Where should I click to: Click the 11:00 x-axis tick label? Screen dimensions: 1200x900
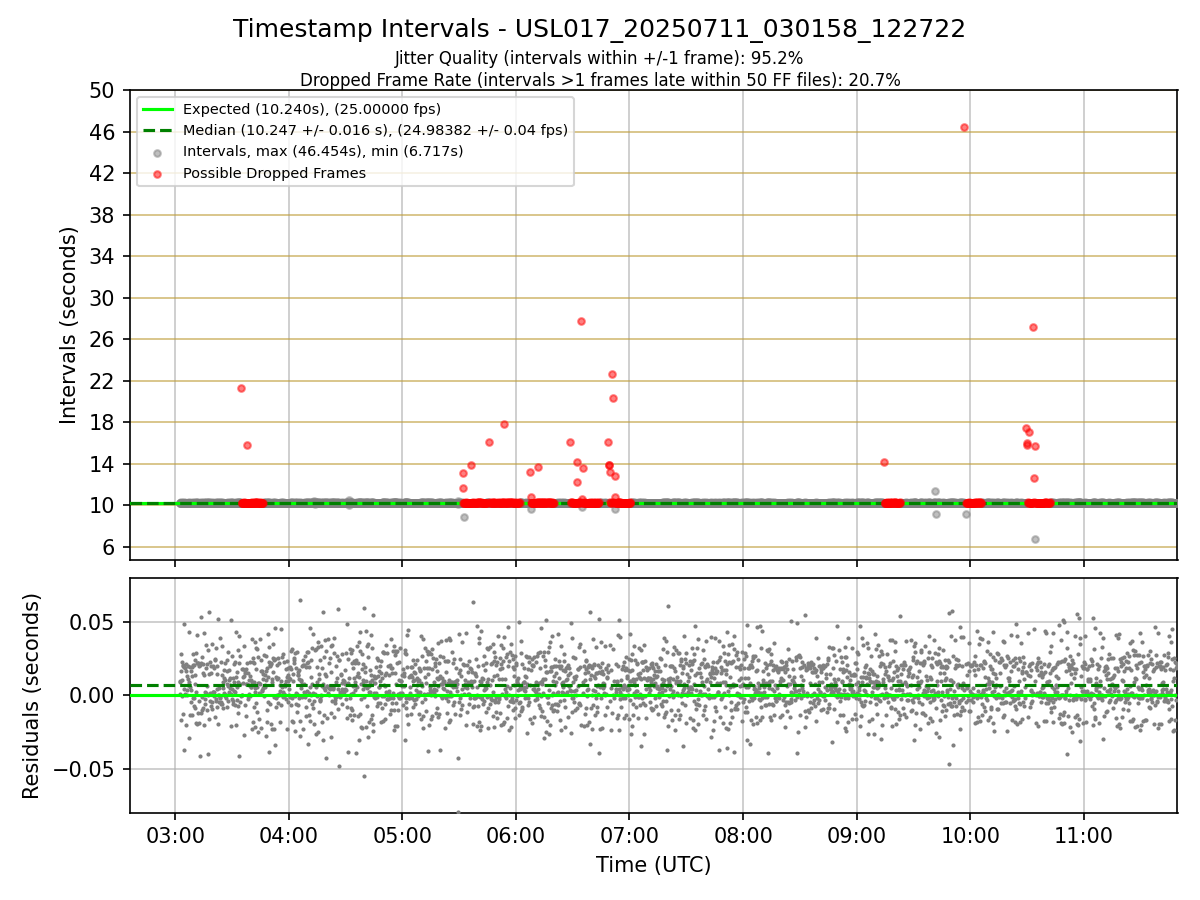point(1084,834)
